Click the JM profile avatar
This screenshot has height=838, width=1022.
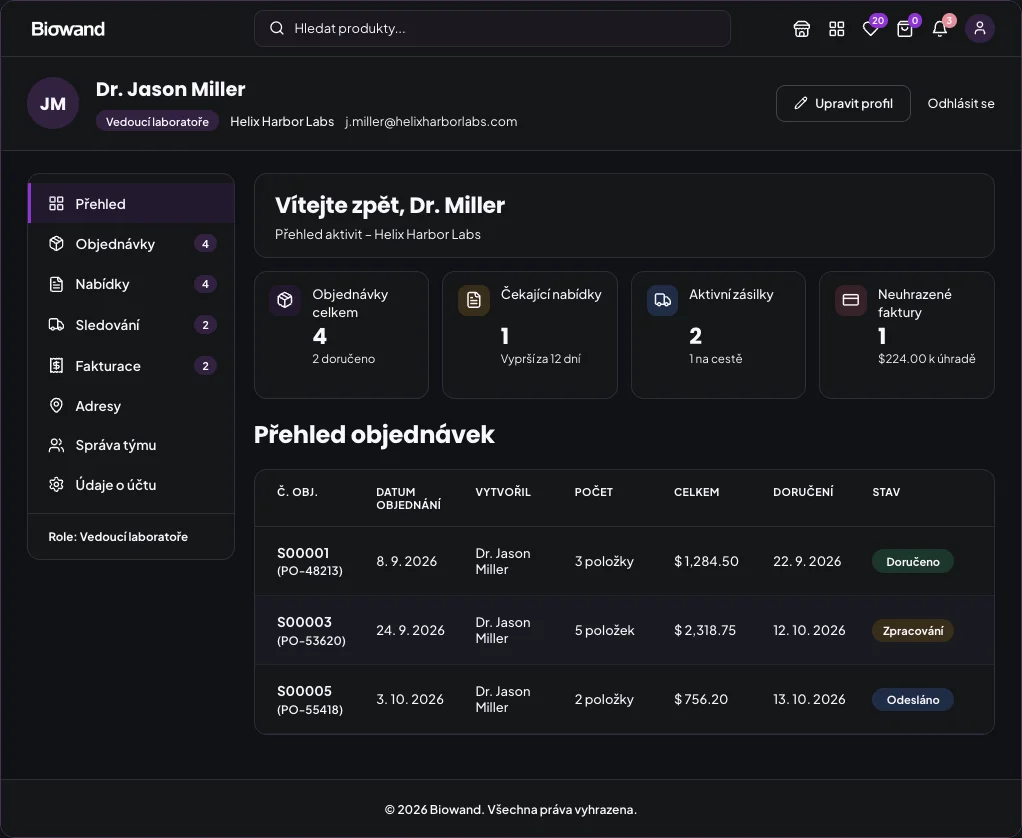[53, 103]
